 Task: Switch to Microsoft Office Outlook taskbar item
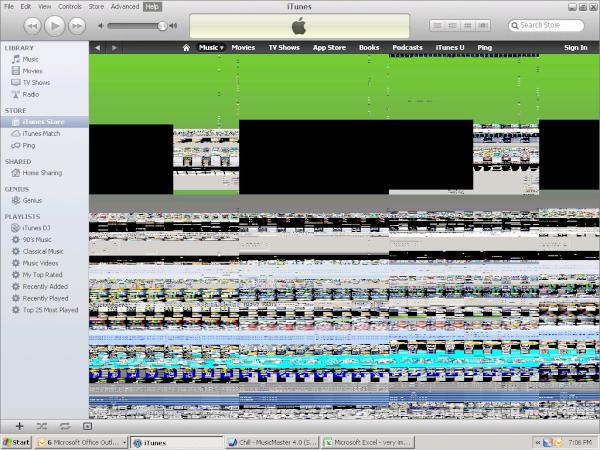point(82,443)
